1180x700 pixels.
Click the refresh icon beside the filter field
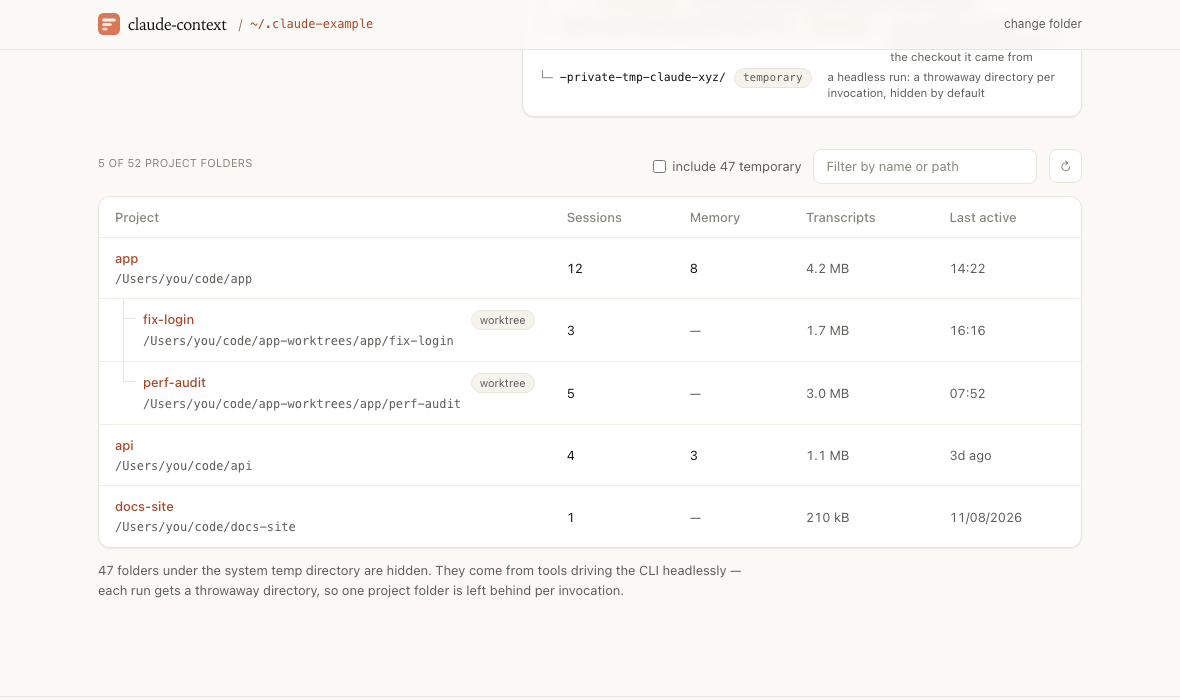(x=1065, y=166)
